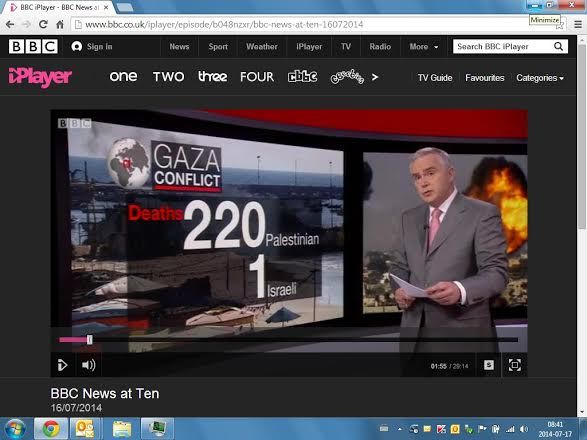Show hidden tray icons
This screenshot has height=440, width=587.
pos(399,429)
